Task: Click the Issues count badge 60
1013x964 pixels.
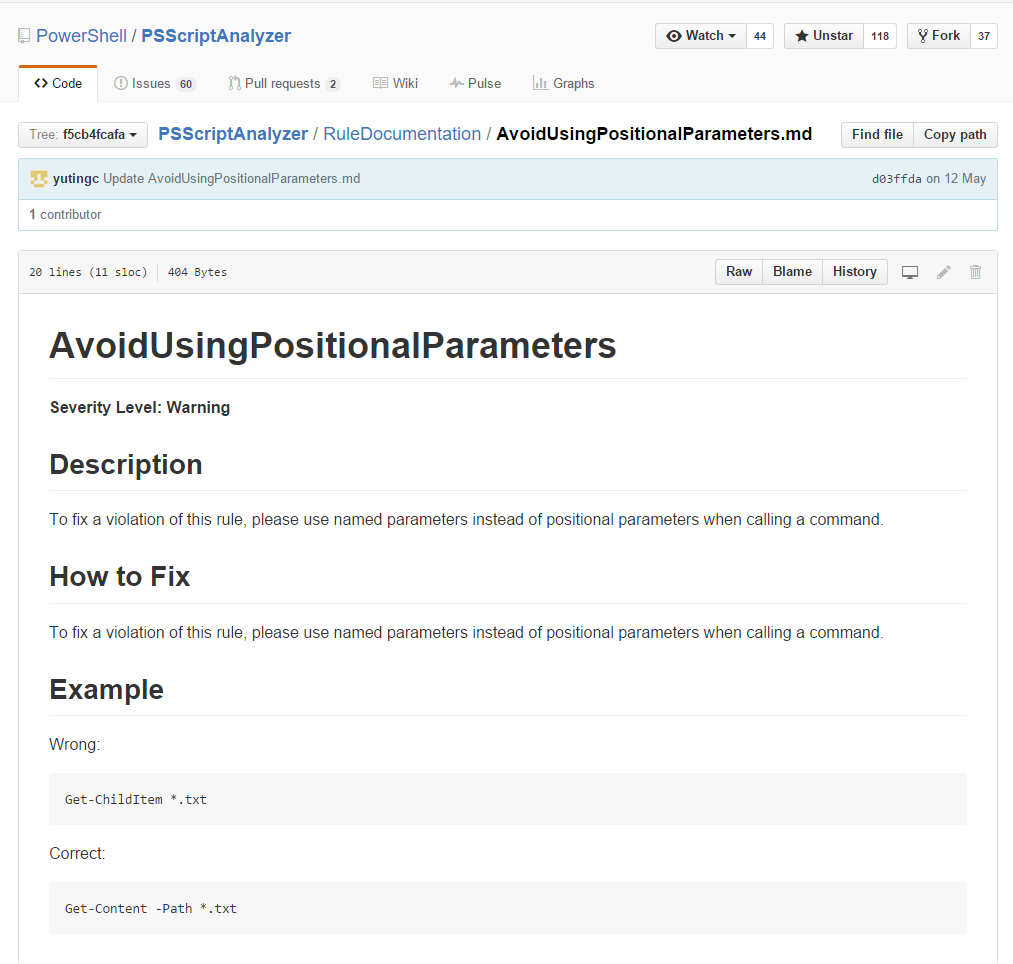Action: [186, 84]
